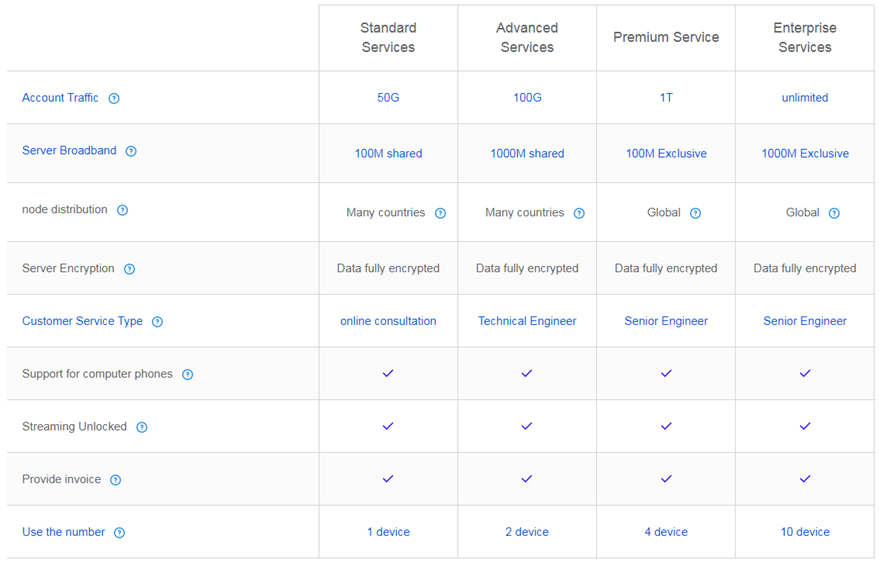Show help for Support for computer phones

coord(187,375)
